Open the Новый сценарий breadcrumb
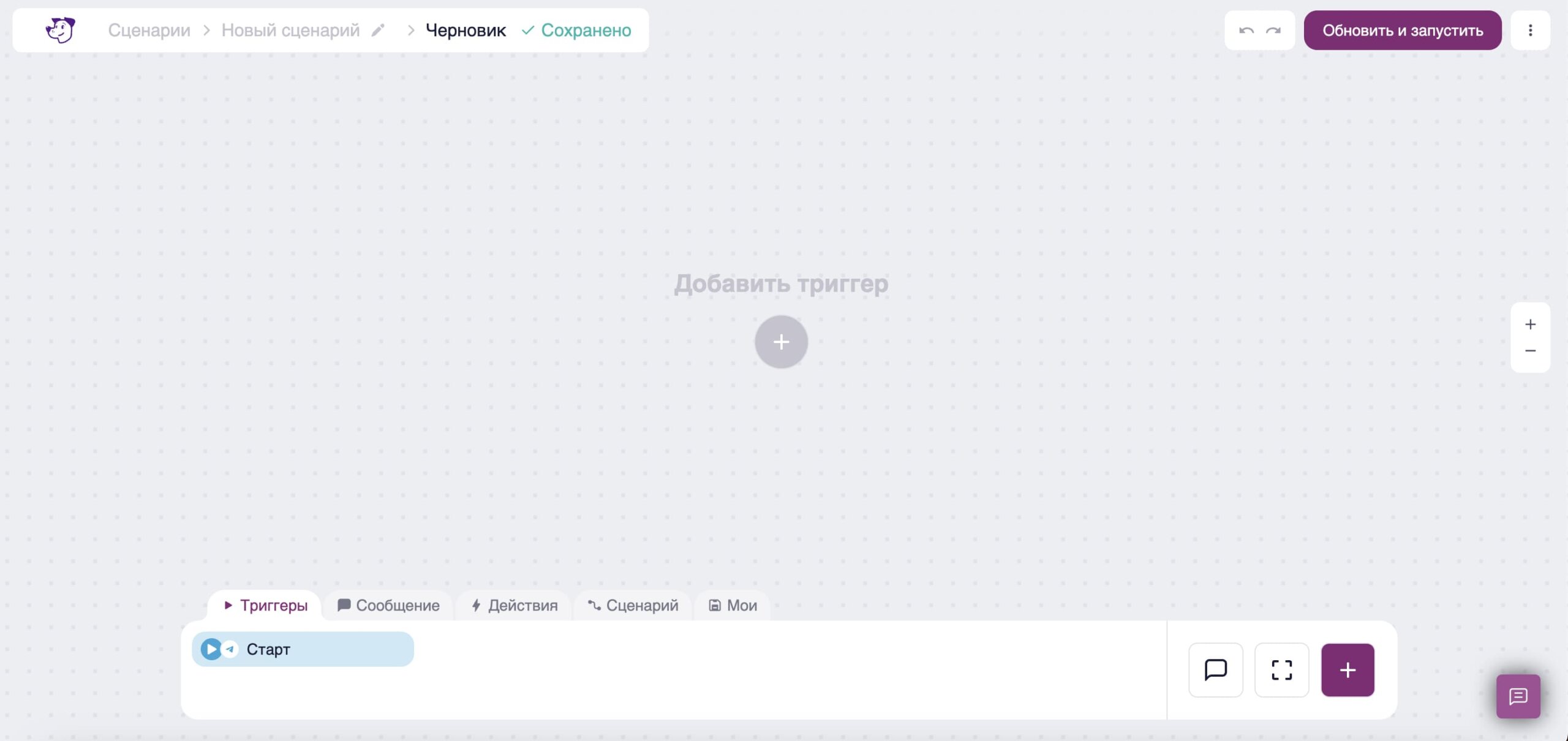 point(290,30)
